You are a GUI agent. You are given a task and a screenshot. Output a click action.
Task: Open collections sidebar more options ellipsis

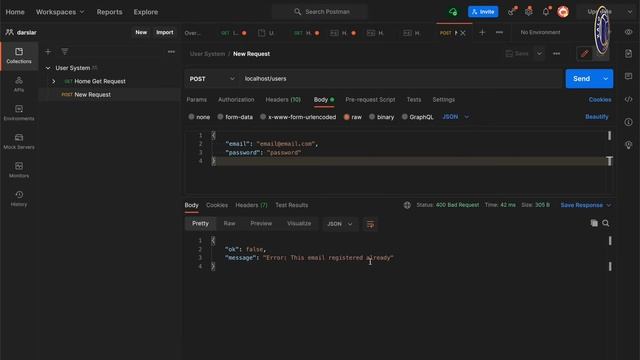click(171, 52)
